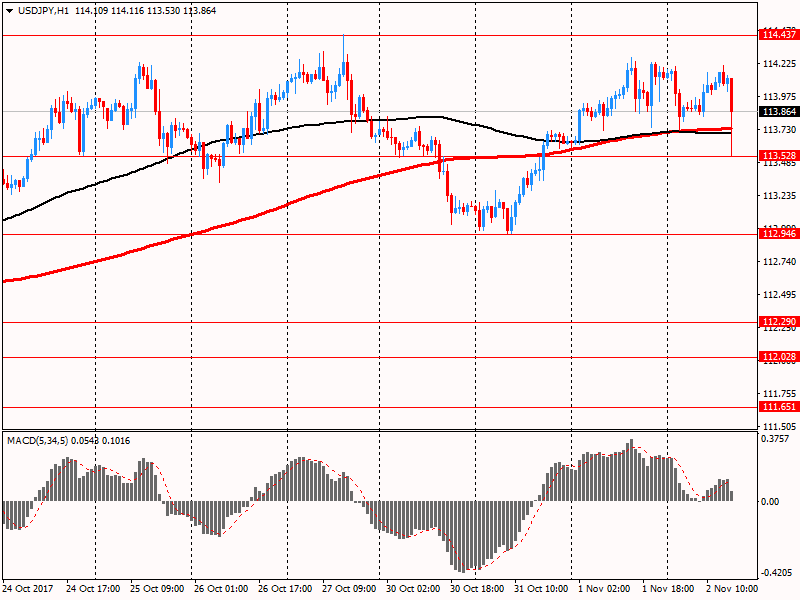Open the chart menu triangle beside USDJPY,H1
Image resolution: width=800 pixels, height=600 pixels.
click(10, 11)
